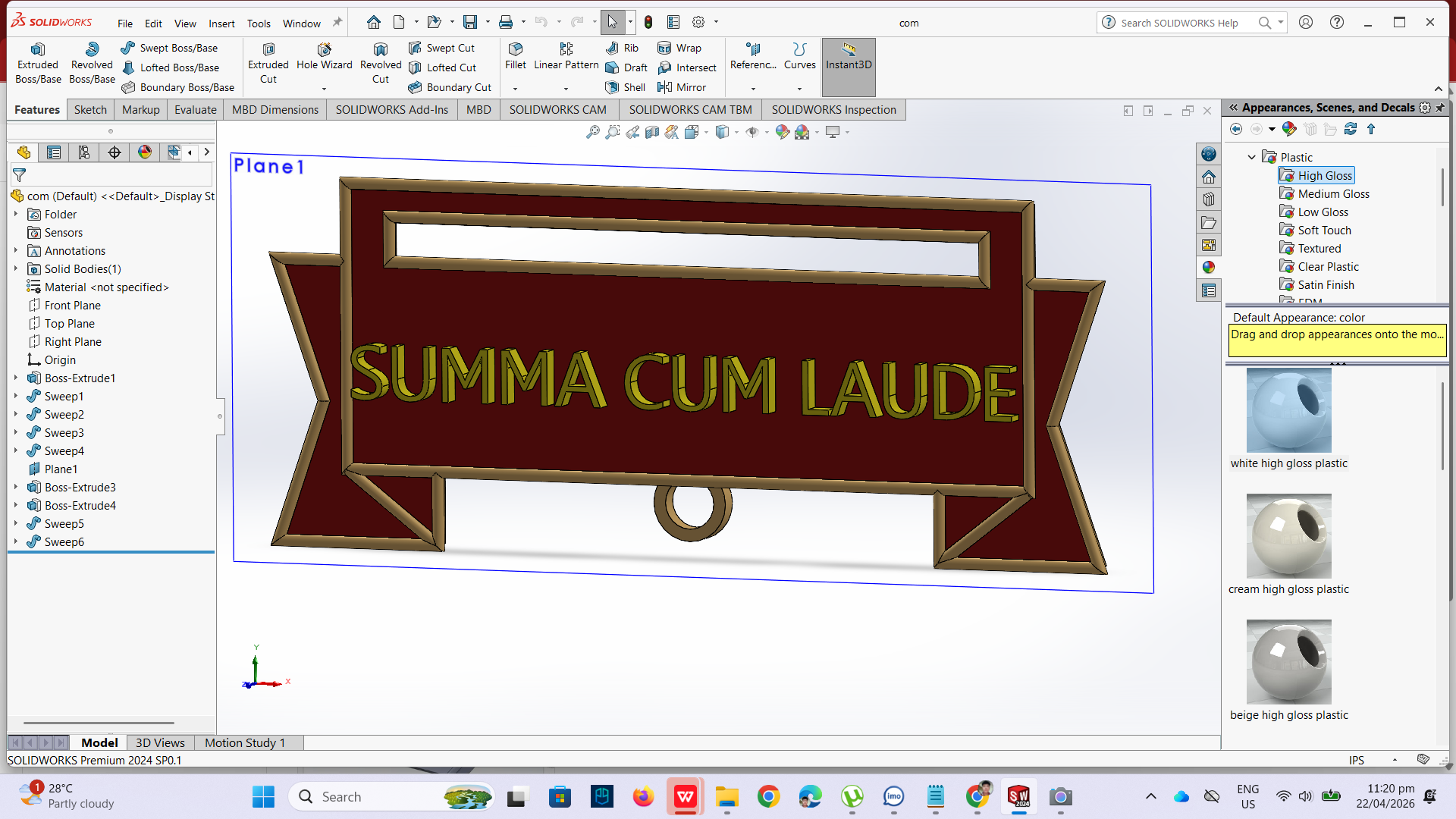The height and width of the screenshot is (819, 1456).
Task: Choose the Shell feature tool
Action: 626,87
